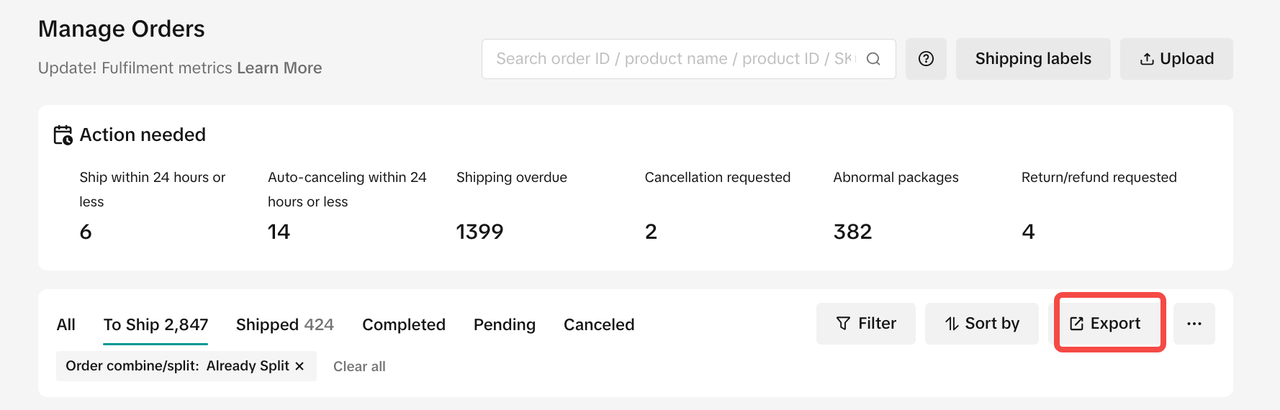The height and width of the screenshot is (410, 1280).
Task: Click the Action needed calendar icon
Action: (x=63, y=135)
